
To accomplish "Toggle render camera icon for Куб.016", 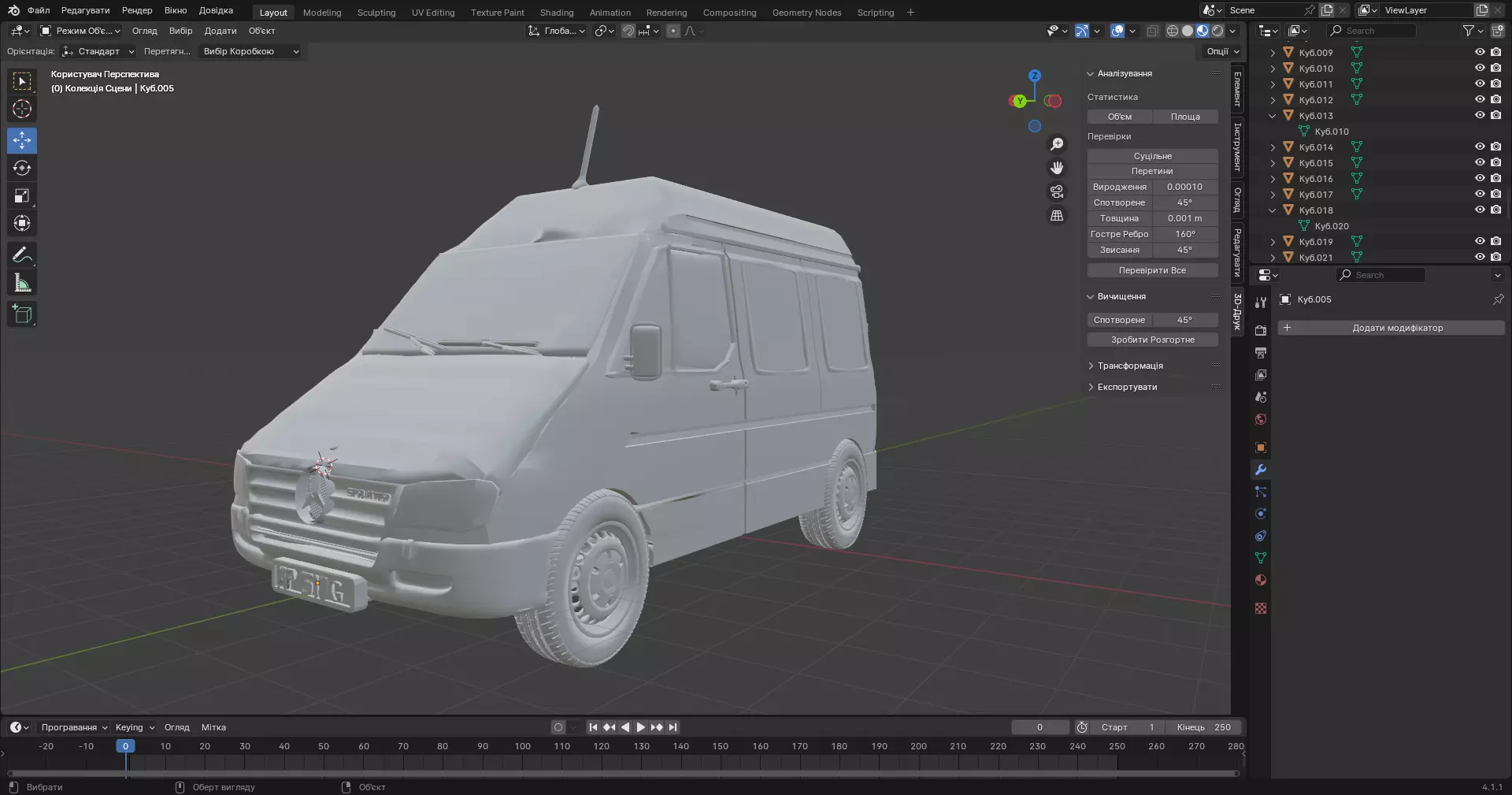I will click(x=1495, y=178).
